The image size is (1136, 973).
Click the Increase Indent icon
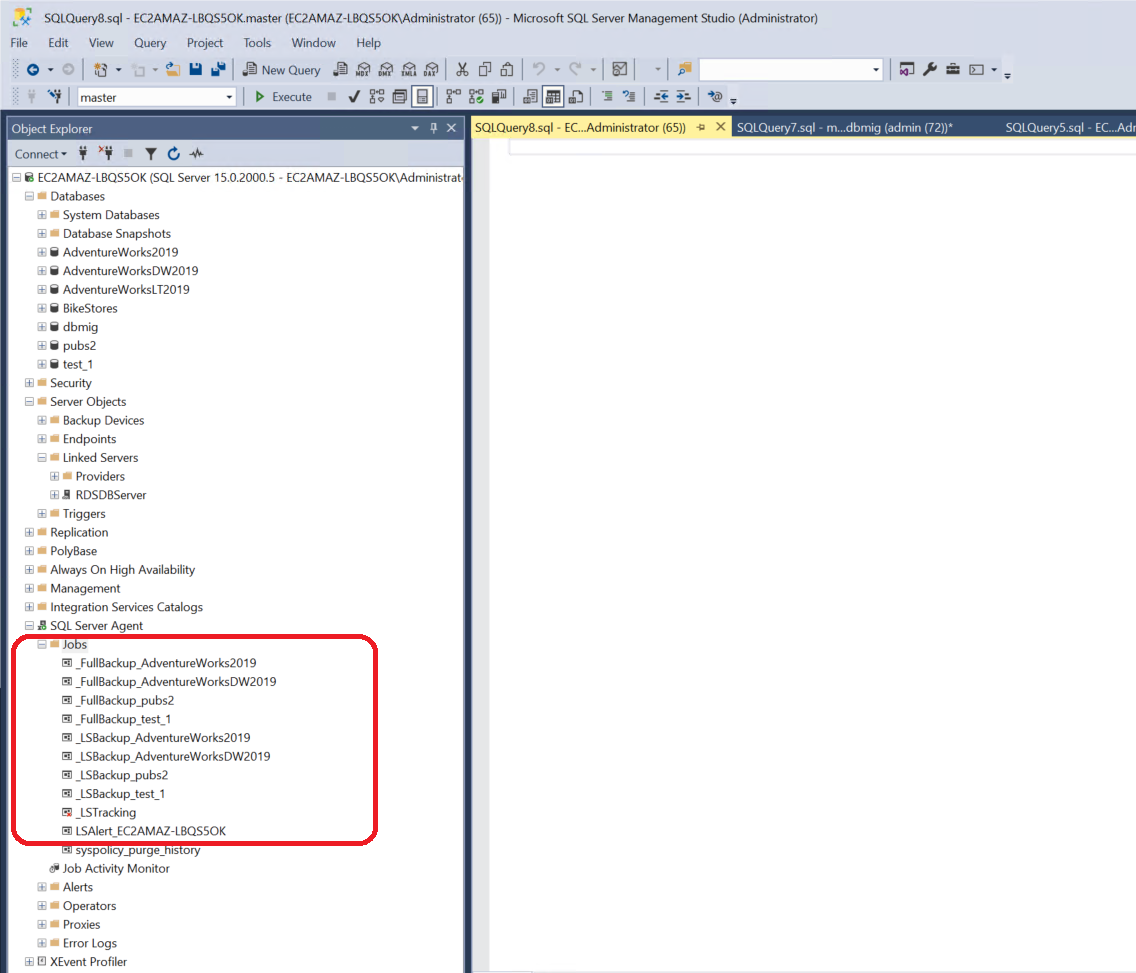[683, 97]
